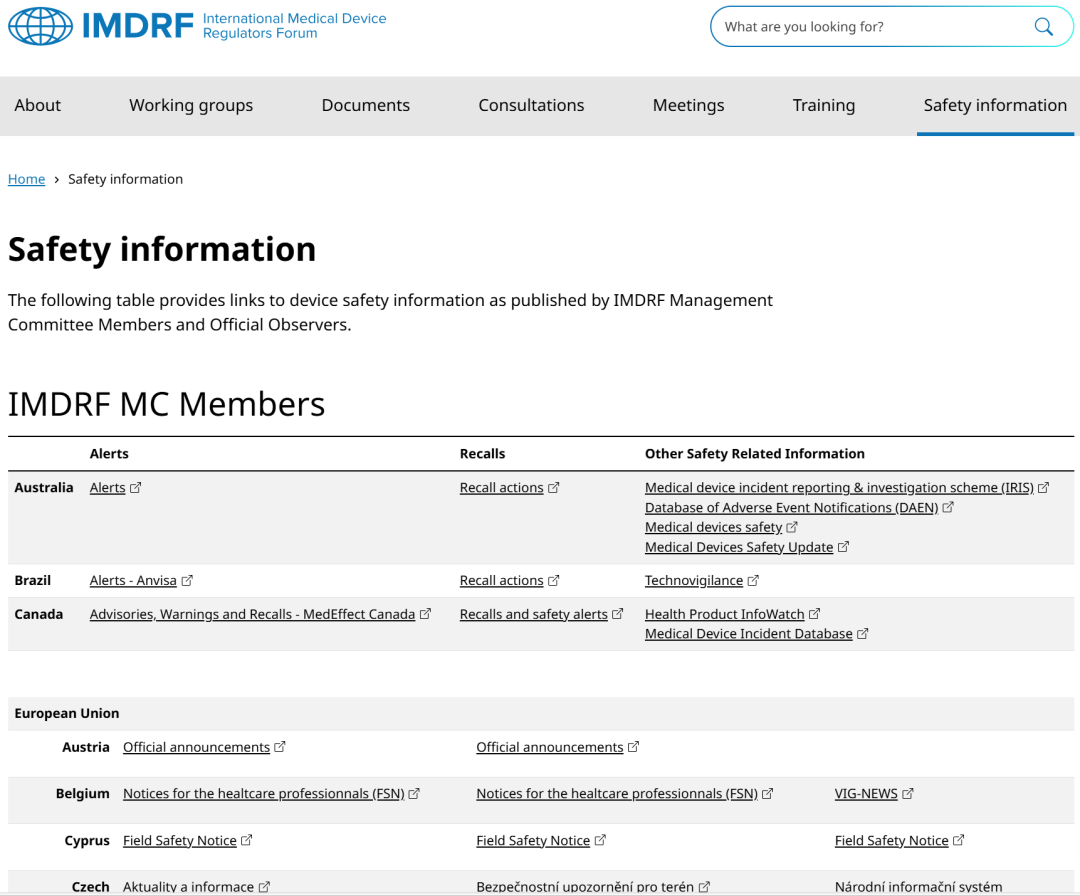The width and height of the screenshot is (1080, 896).
Task: Click the external-link icon after IRIS link
Action: tap(1043, 488)
